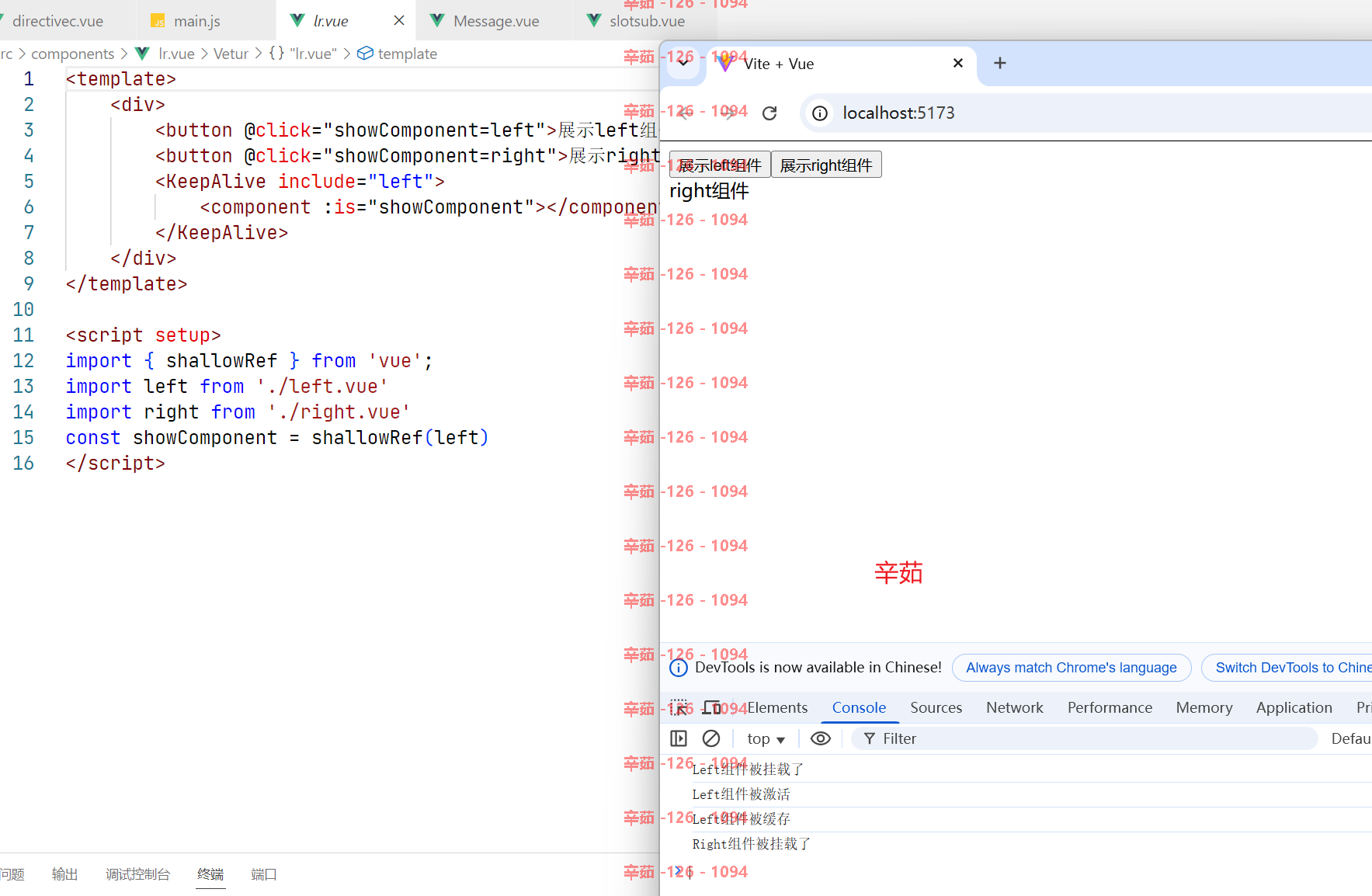Click line number 15 in the editor
The image size is (1372, 896).
23,438
